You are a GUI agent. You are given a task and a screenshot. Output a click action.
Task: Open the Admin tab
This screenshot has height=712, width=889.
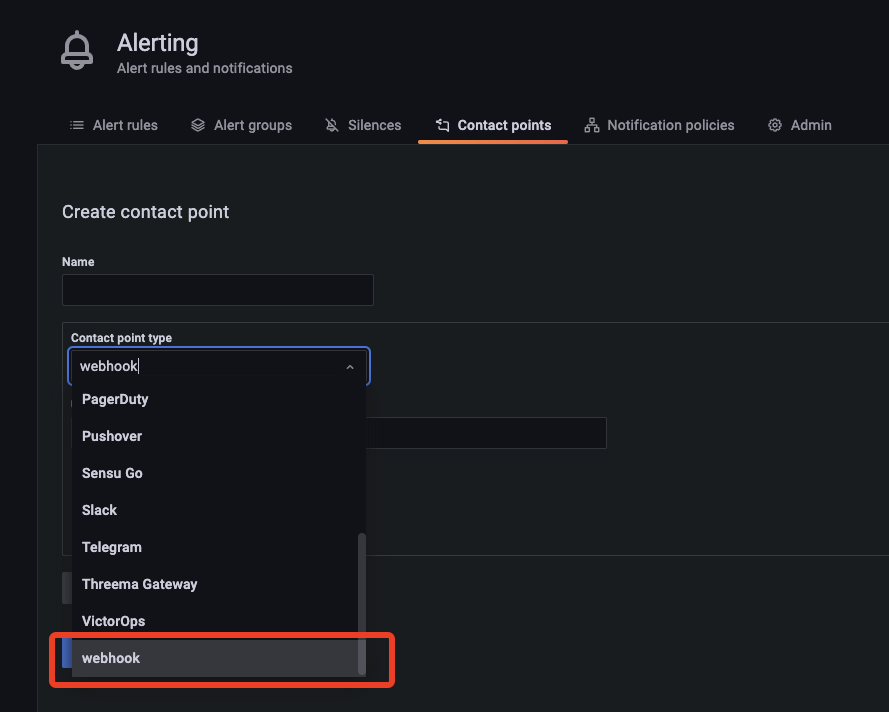click(811, 124)
